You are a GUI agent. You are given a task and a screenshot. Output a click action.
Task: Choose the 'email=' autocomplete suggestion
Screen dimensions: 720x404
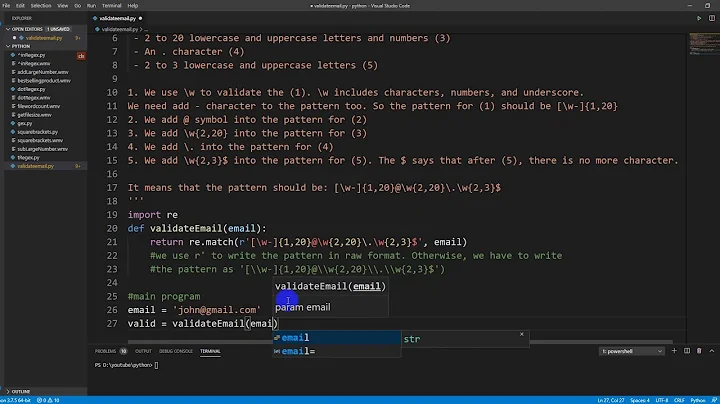tap(337, 351)
